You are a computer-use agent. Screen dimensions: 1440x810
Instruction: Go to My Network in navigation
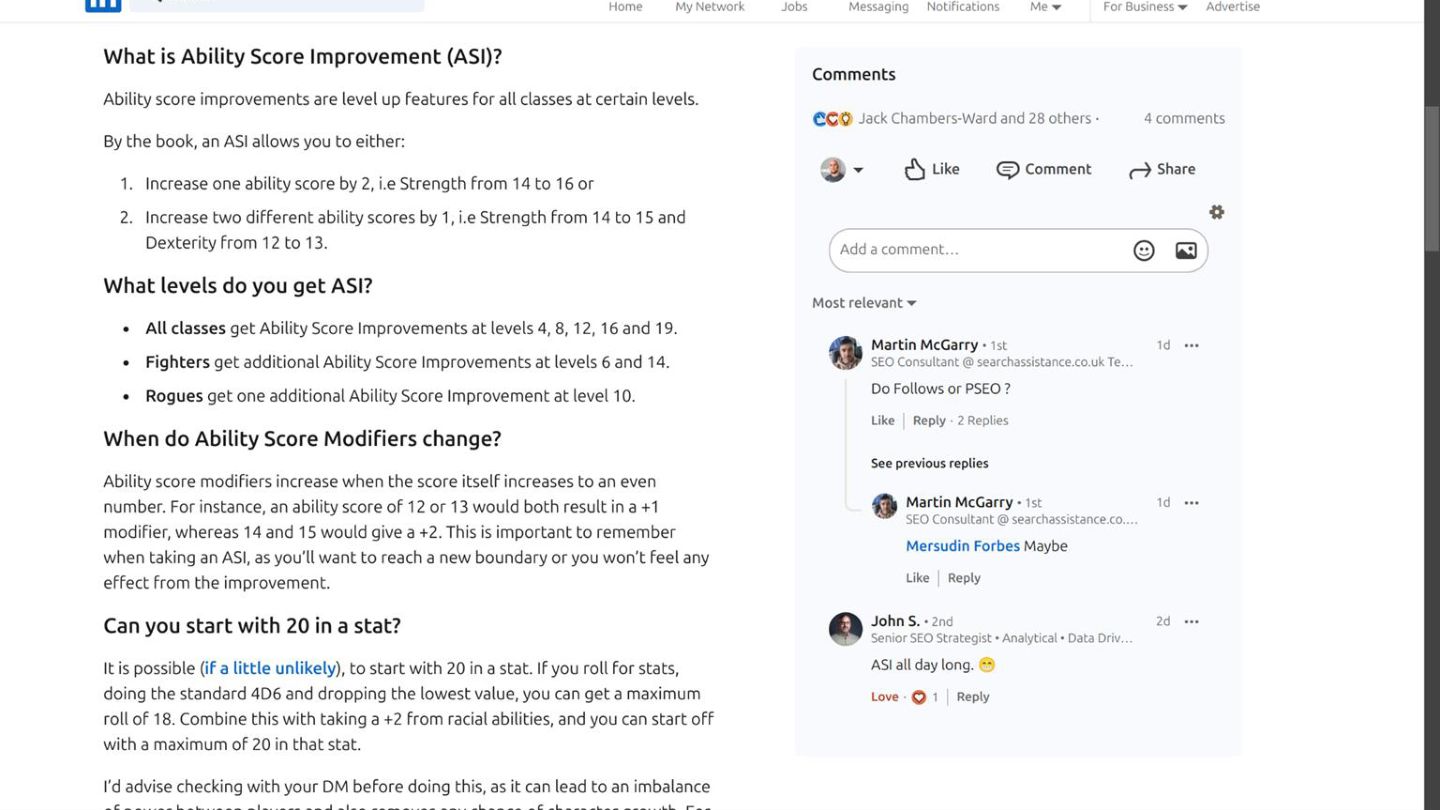710,7
